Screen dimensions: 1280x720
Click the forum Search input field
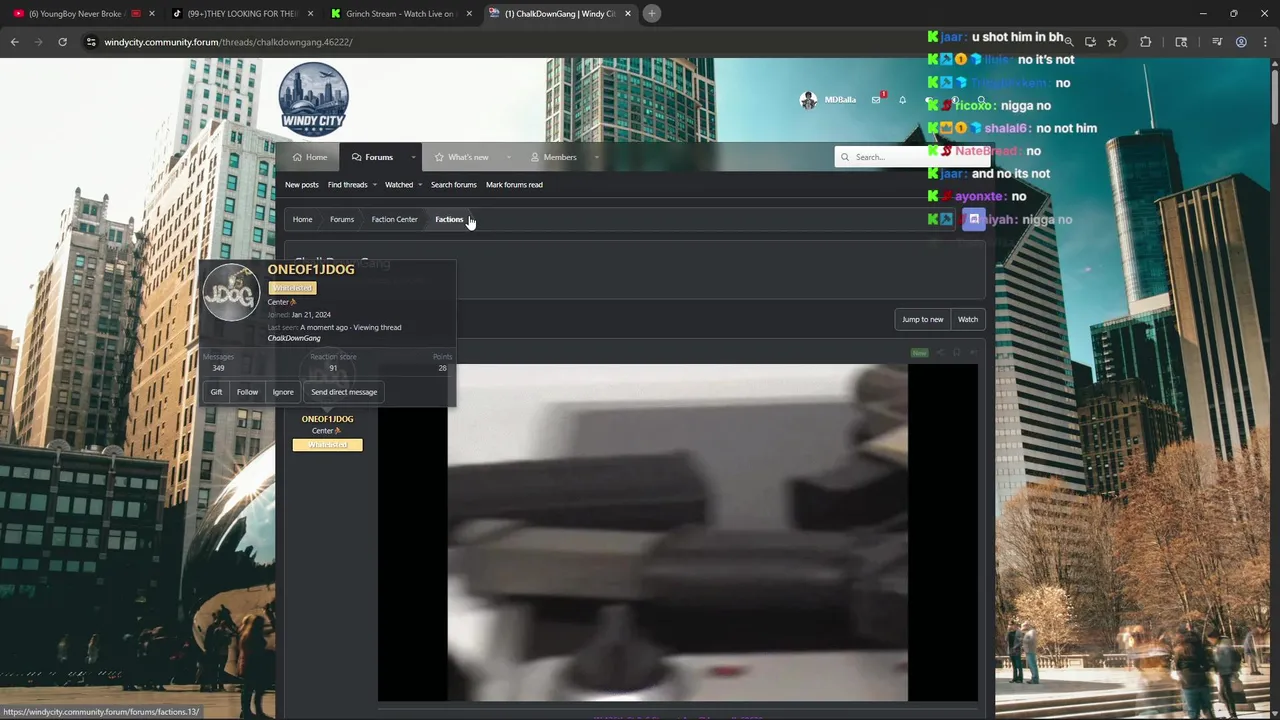coord(910,157)
